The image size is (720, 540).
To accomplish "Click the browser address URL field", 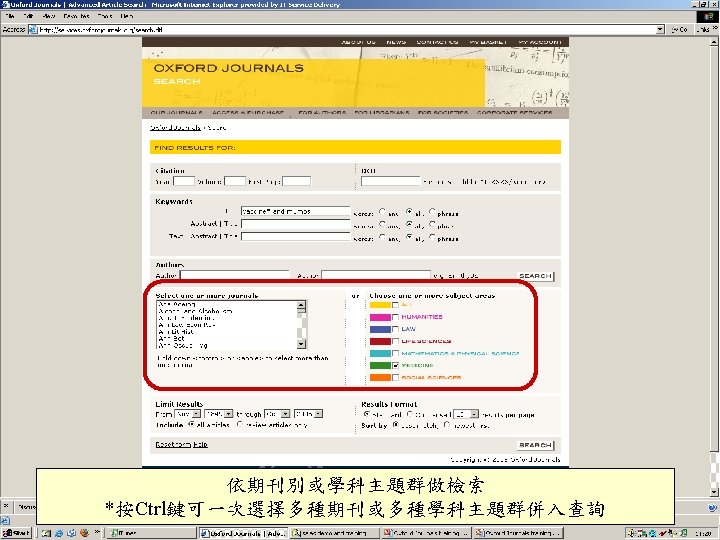I will 347,29.
